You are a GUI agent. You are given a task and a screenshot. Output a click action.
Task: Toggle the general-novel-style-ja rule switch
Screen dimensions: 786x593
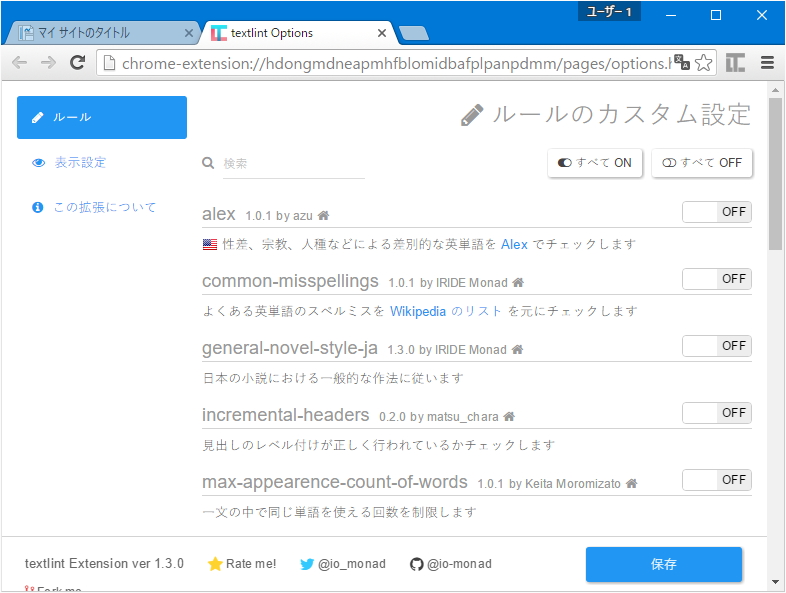716,346
